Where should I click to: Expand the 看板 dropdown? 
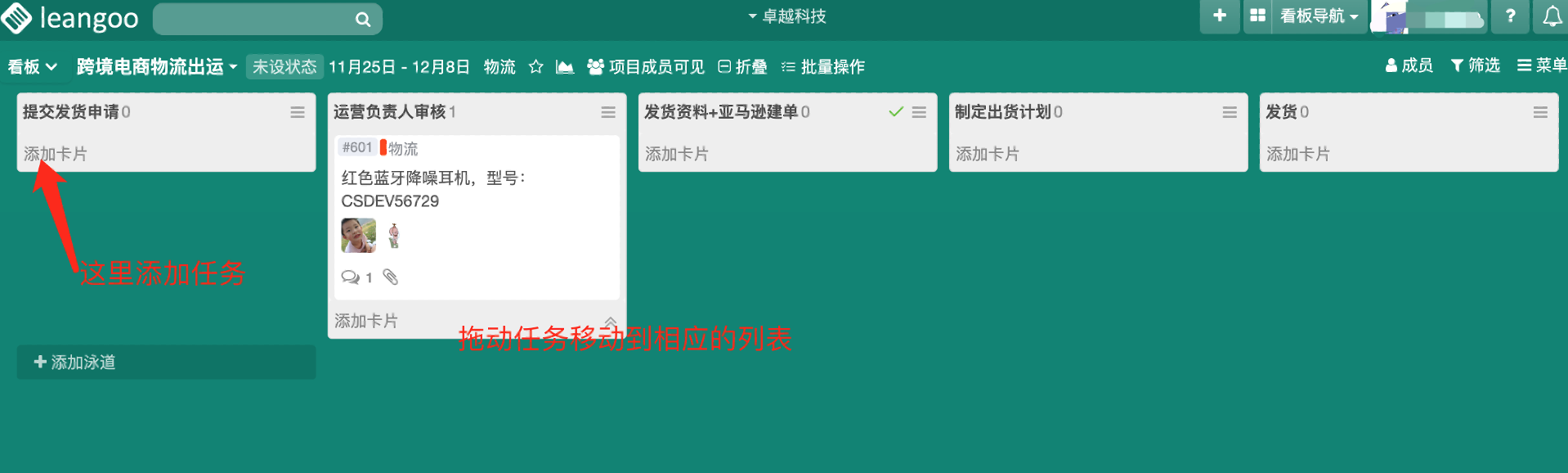click(x=32, y=66)
